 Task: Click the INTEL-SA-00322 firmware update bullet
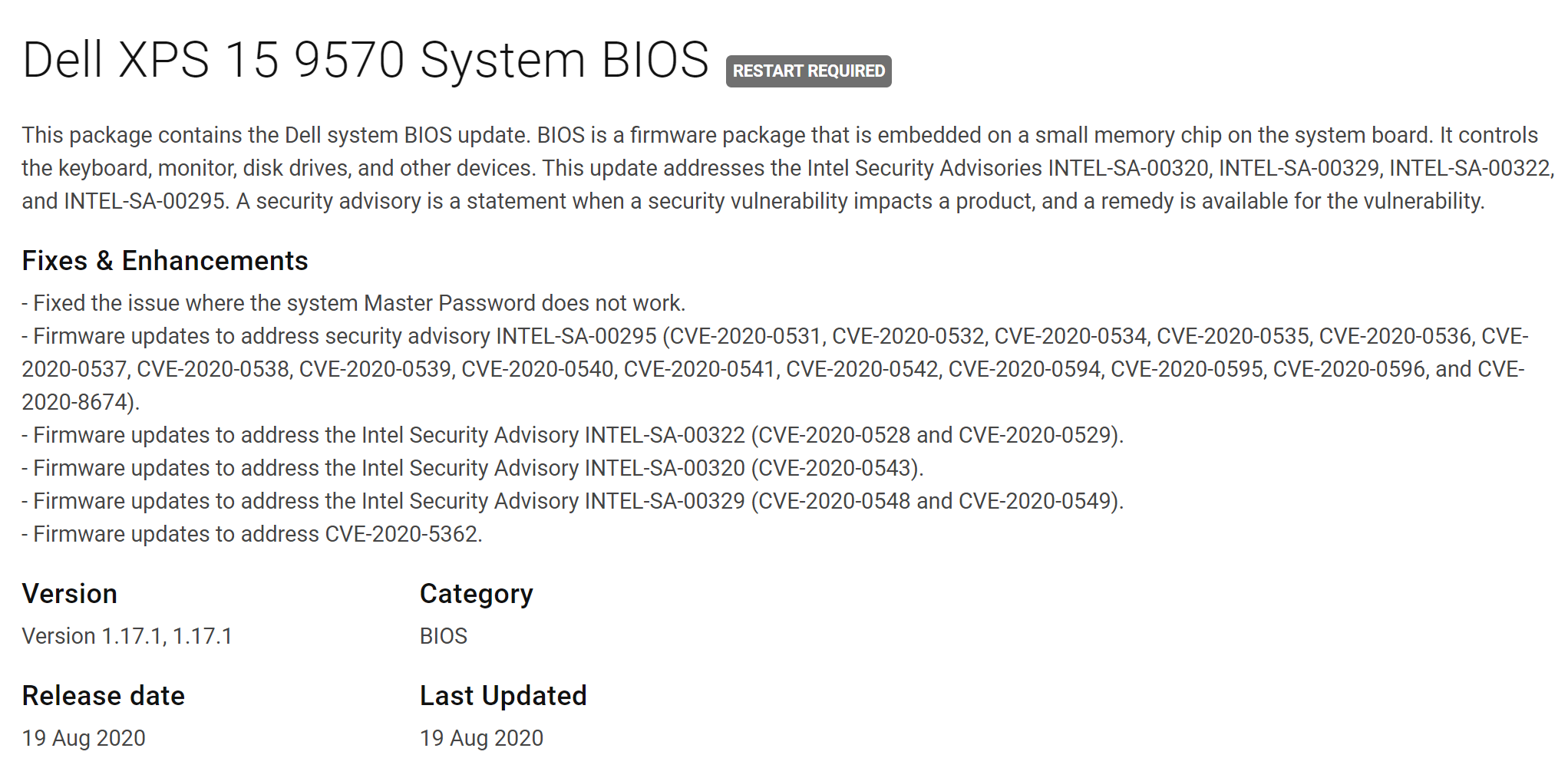[x=572, y=435]
